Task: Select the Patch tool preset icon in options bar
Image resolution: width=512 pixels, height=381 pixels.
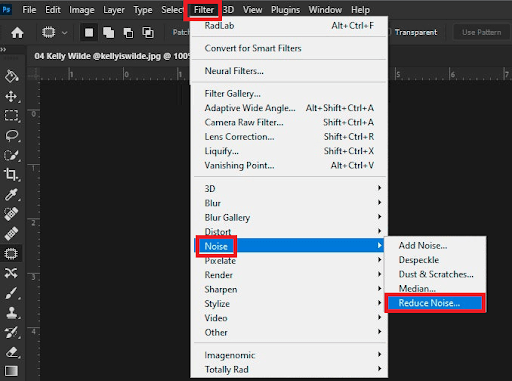Action: pyautogui.click(x=49, y=33)
